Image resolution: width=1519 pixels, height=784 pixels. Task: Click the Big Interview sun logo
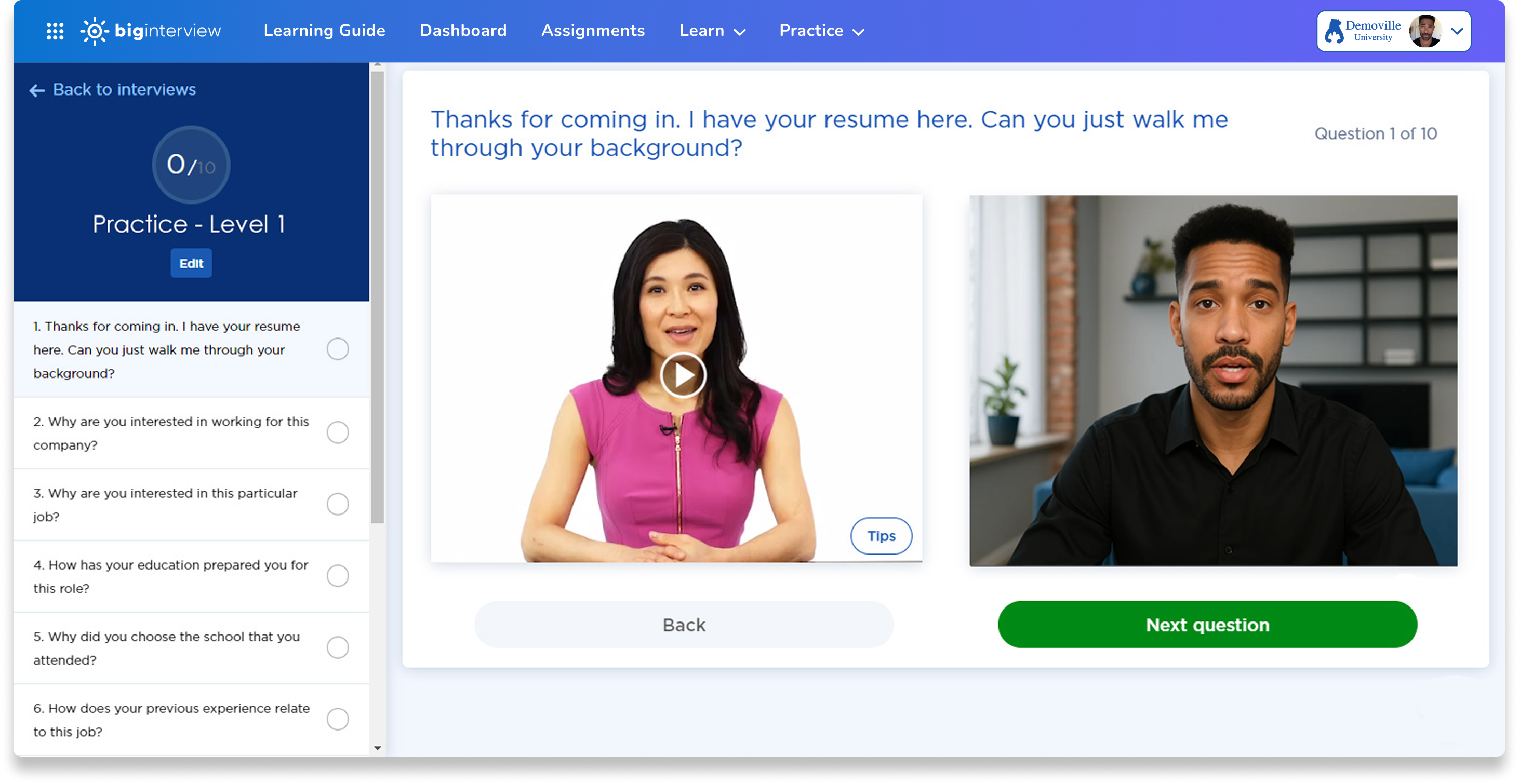tap(95, 31)
